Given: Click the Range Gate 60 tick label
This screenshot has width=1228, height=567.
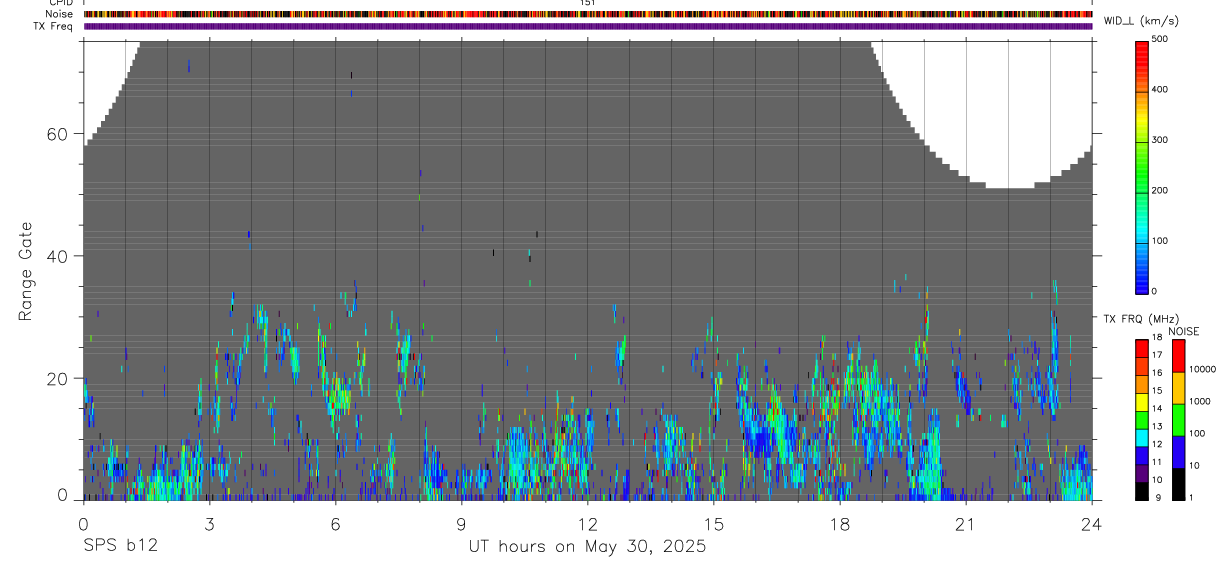Looking at the screenshot, I should pyautogui.click(x=54, y=134).
